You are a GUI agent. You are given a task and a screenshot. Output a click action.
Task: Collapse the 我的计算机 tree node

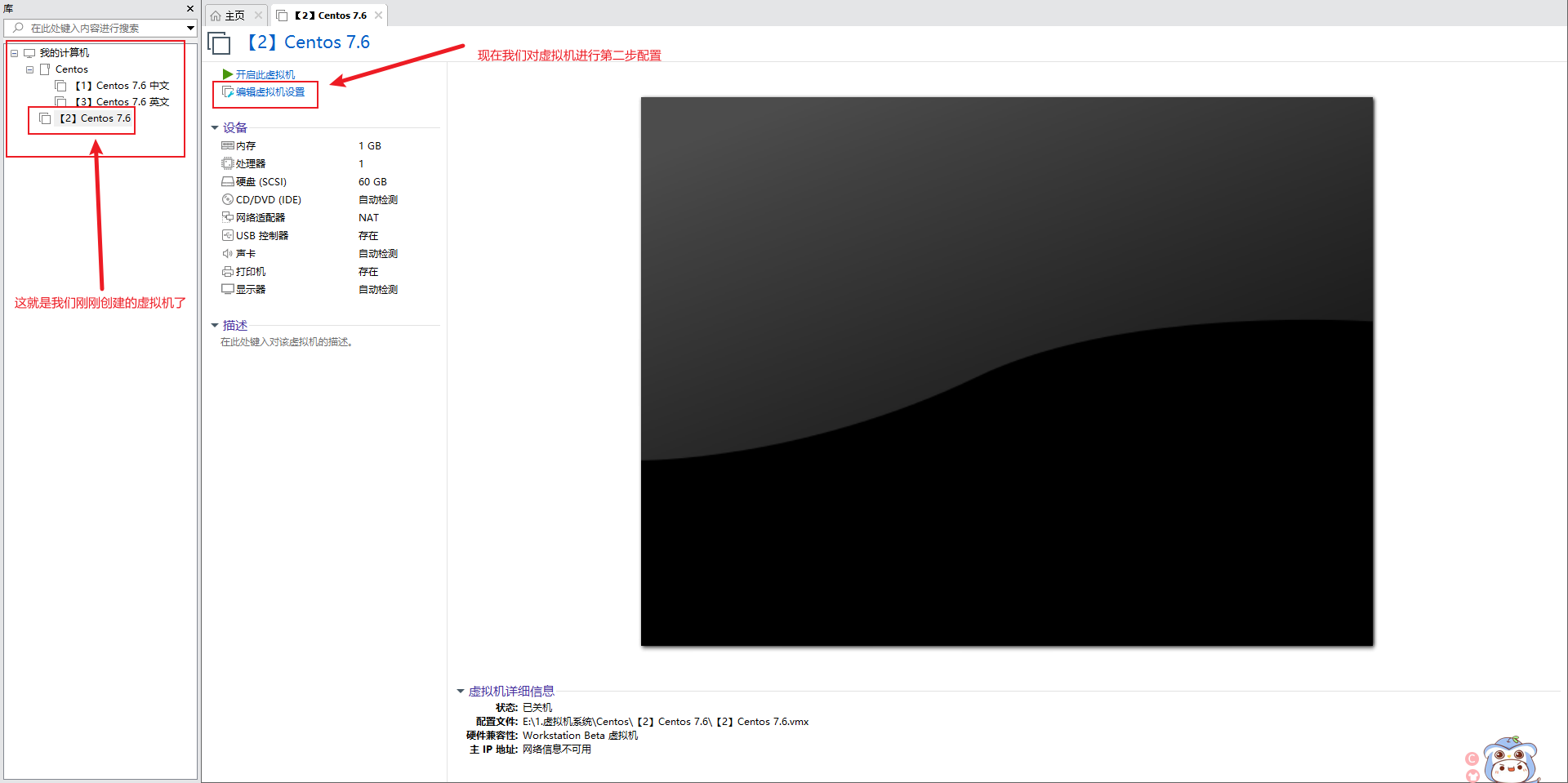click(14, 53)
